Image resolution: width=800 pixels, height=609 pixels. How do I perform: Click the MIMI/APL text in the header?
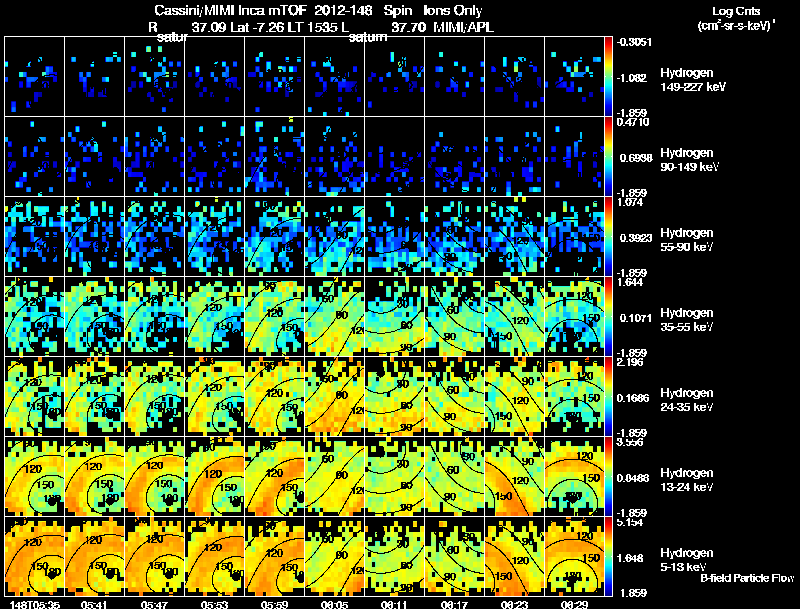point(463,27)
